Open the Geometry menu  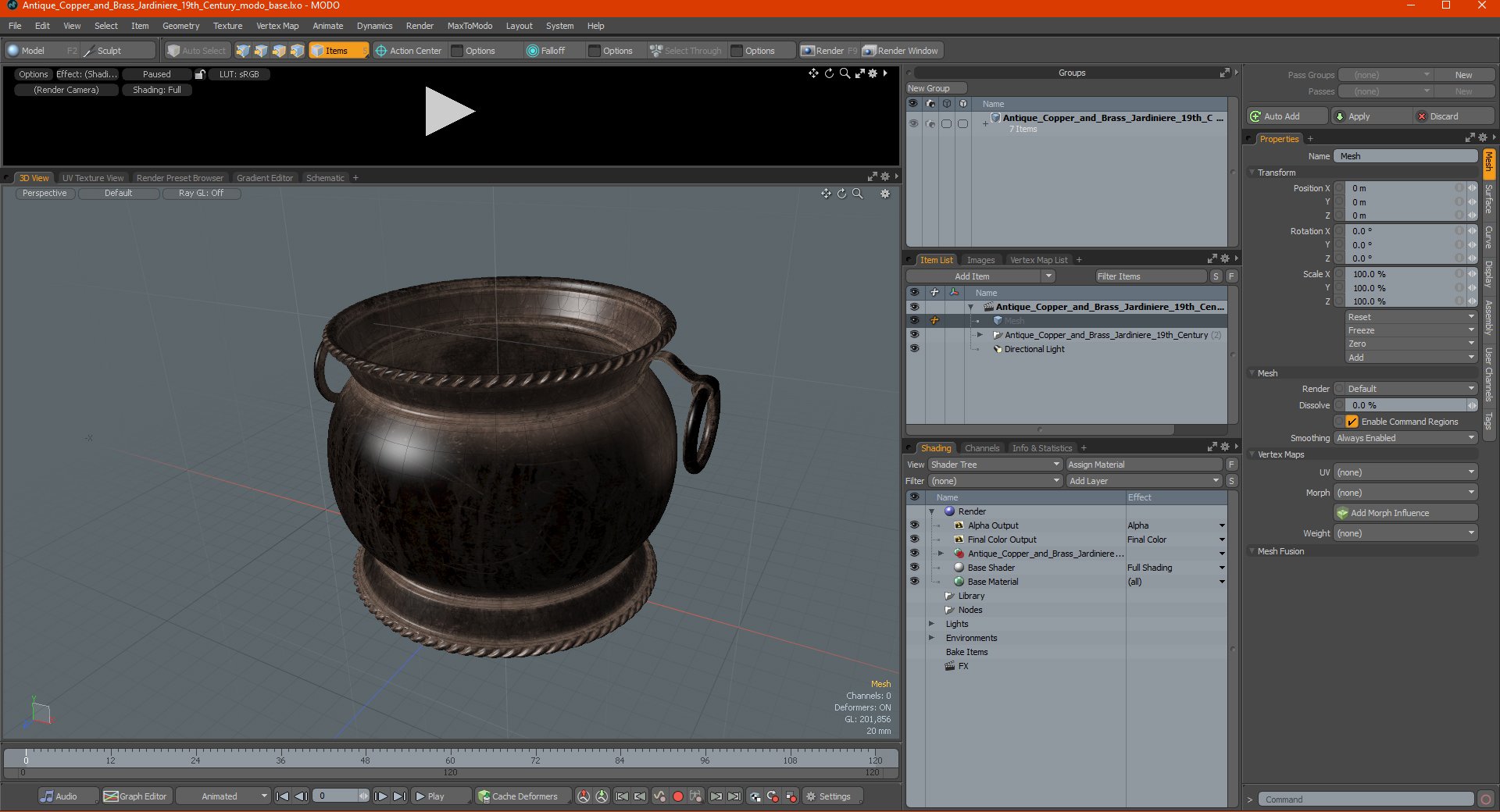180,26
